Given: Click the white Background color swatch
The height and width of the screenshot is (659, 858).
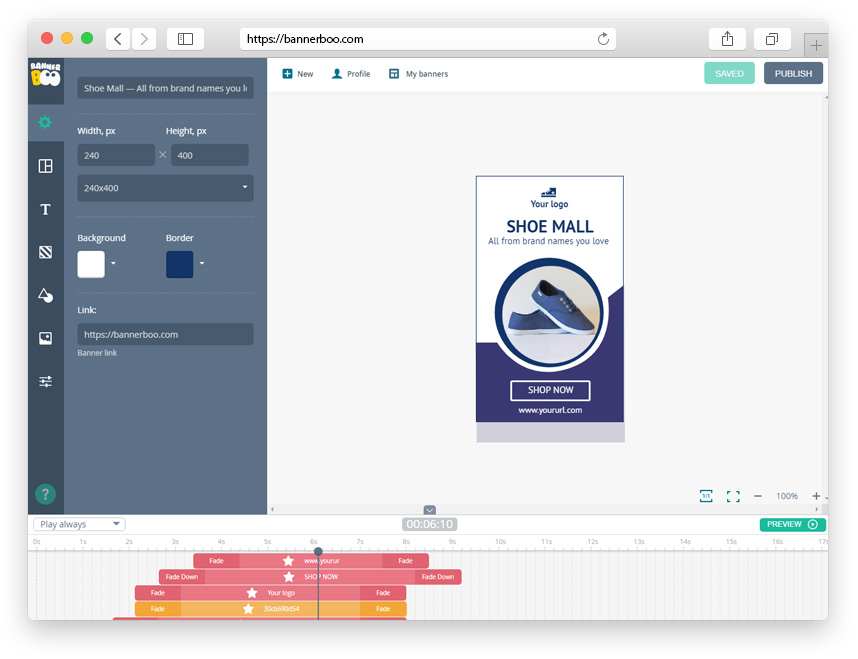Looking at the screenshot, I should 91,264.
